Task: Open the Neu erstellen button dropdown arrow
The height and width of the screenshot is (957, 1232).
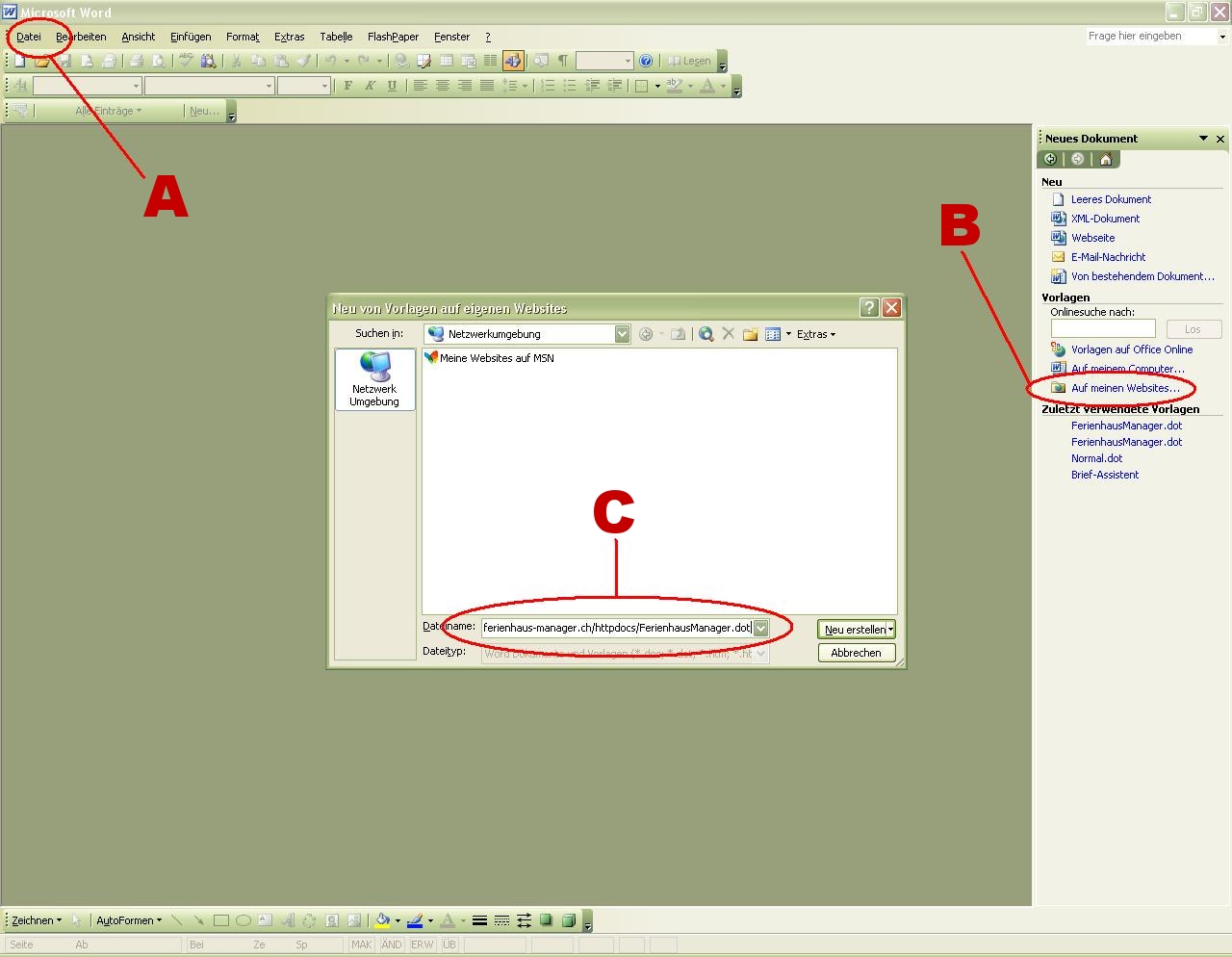Action: 890,629
